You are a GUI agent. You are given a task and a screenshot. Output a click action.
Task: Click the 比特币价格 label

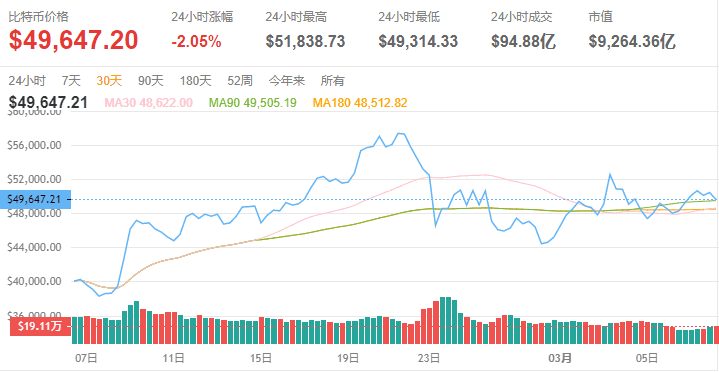tap(39, 17)
